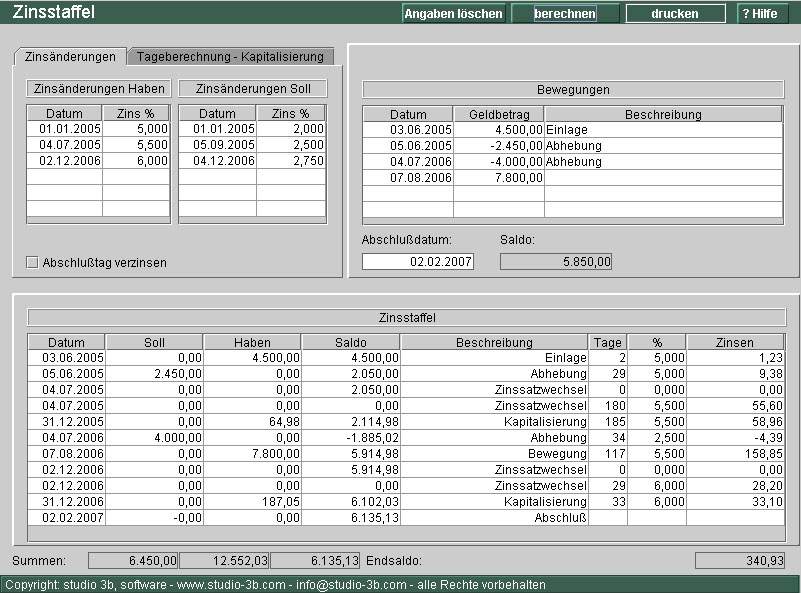Select the Haben interest rate cell 5,500

(x=136, y=145)
